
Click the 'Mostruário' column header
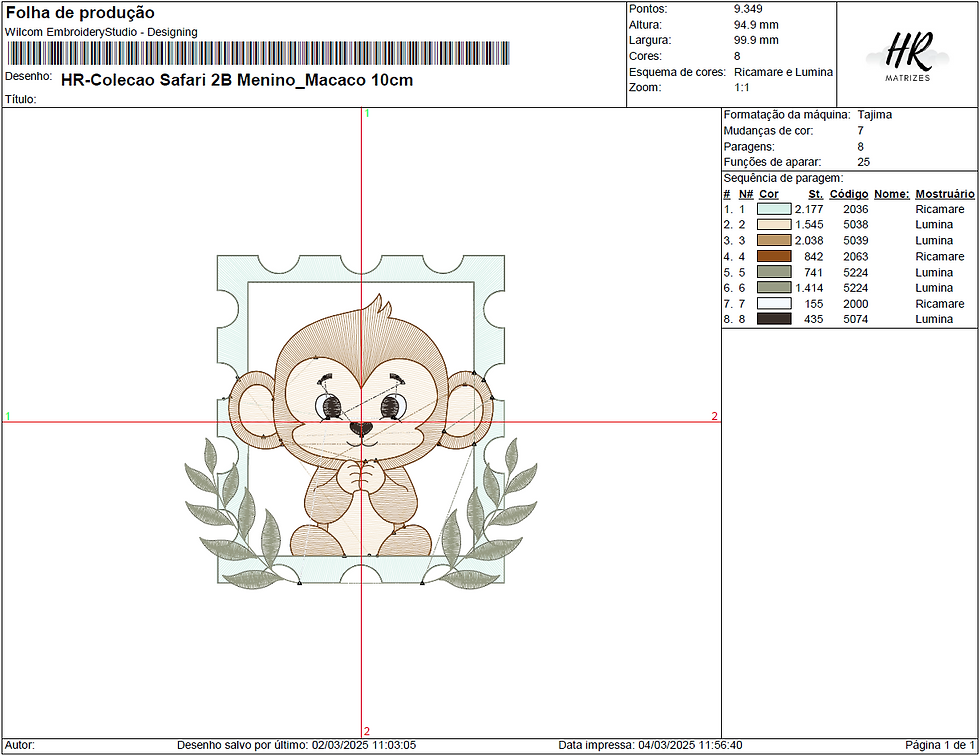(945, 194)
